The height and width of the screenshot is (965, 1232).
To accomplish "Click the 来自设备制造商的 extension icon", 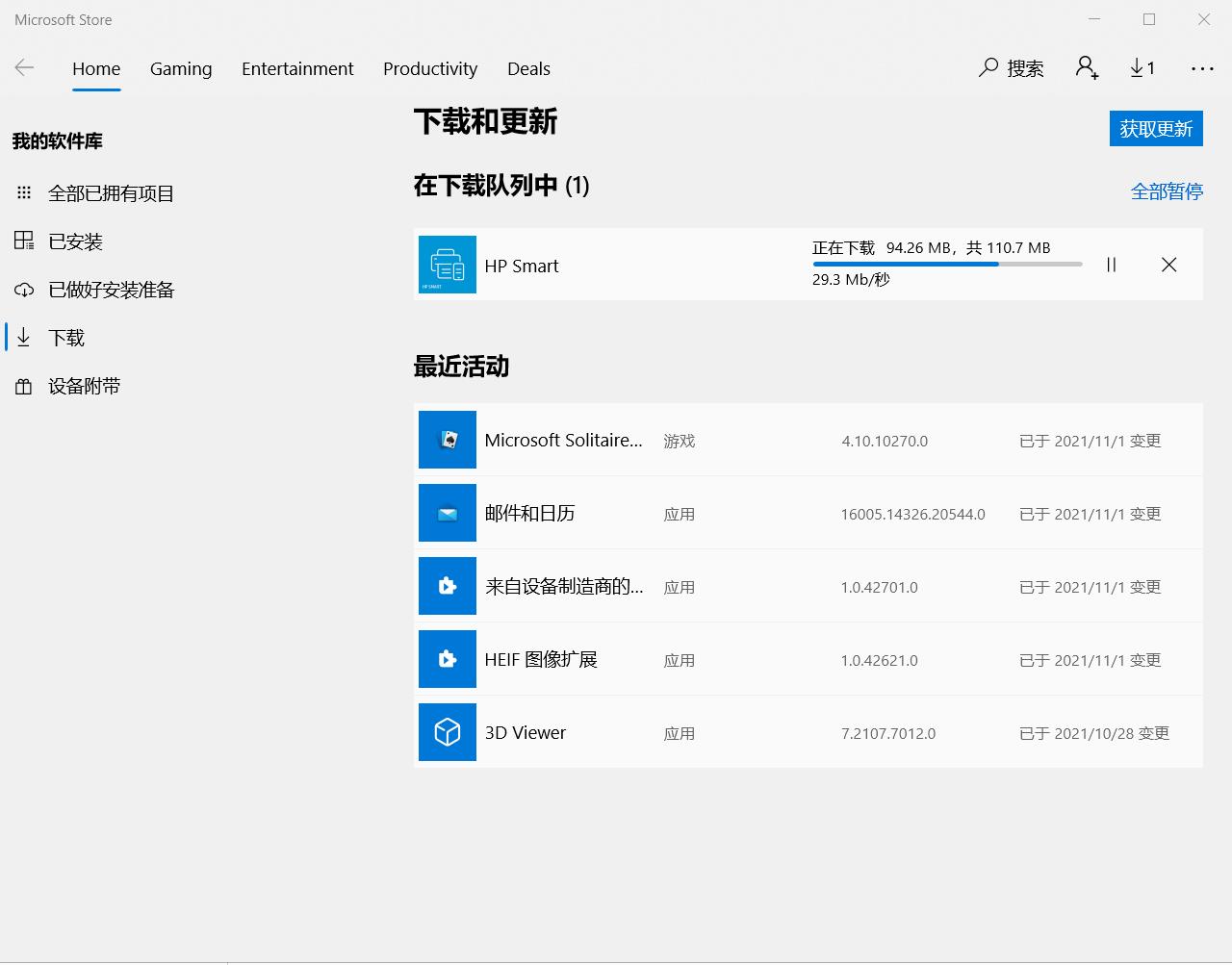I will tap(448, 586).
